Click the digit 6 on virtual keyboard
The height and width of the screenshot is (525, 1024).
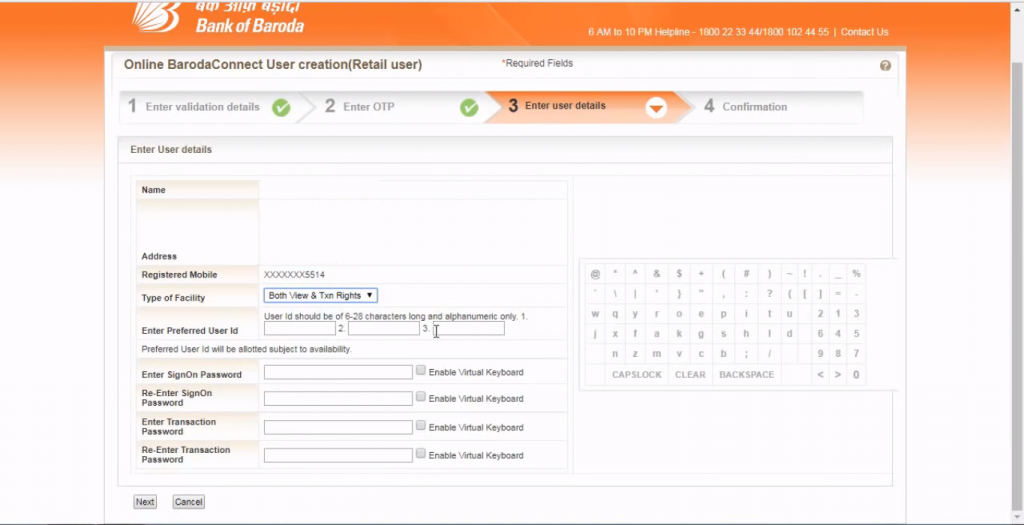821,334
